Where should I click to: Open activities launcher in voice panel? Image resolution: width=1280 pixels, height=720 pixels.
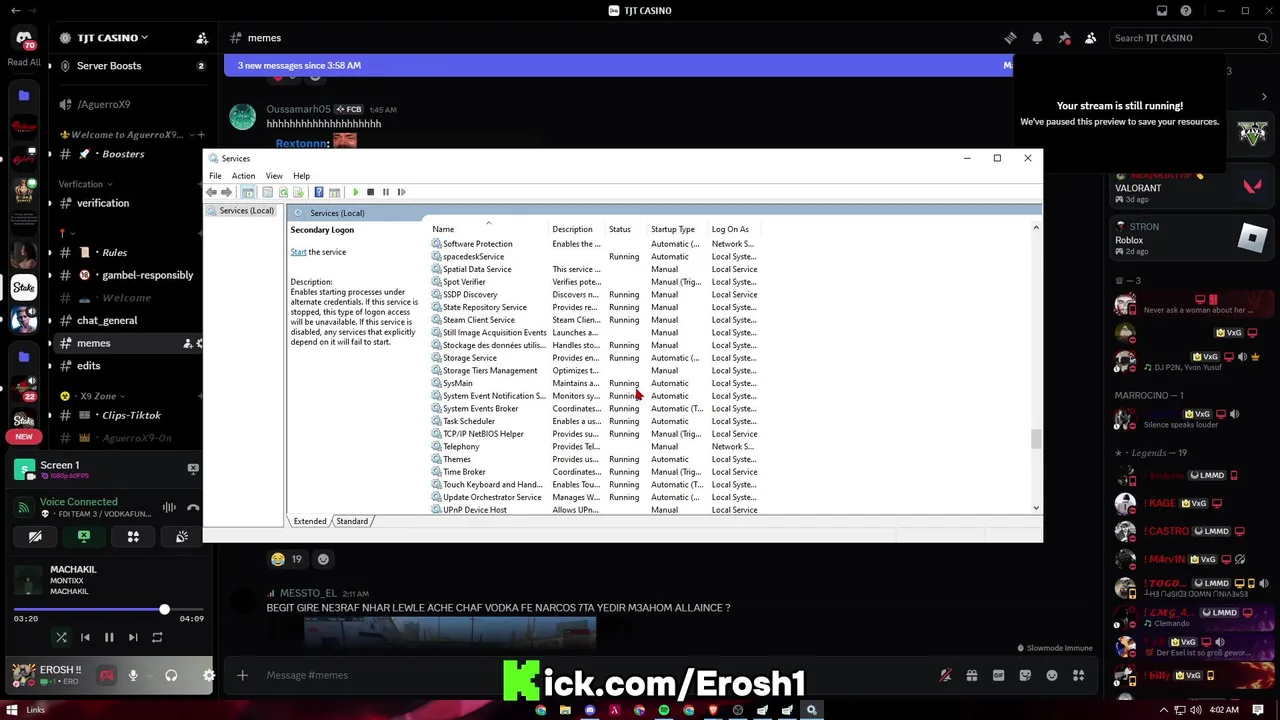[x=133, y=537]
